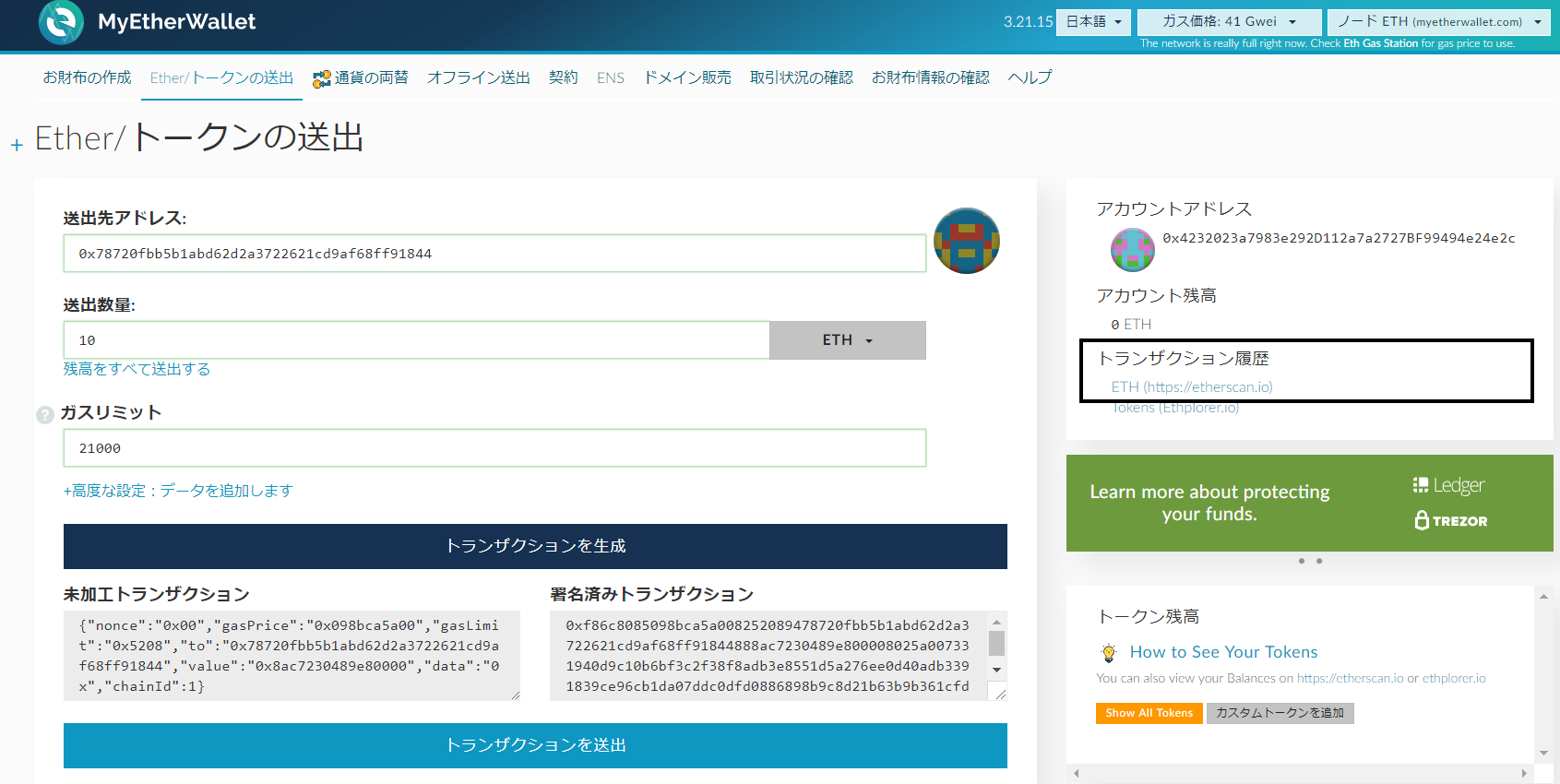Click the TREZOR logo in banner
This screenshot has width=1560, height=784.
point(1451,520)
